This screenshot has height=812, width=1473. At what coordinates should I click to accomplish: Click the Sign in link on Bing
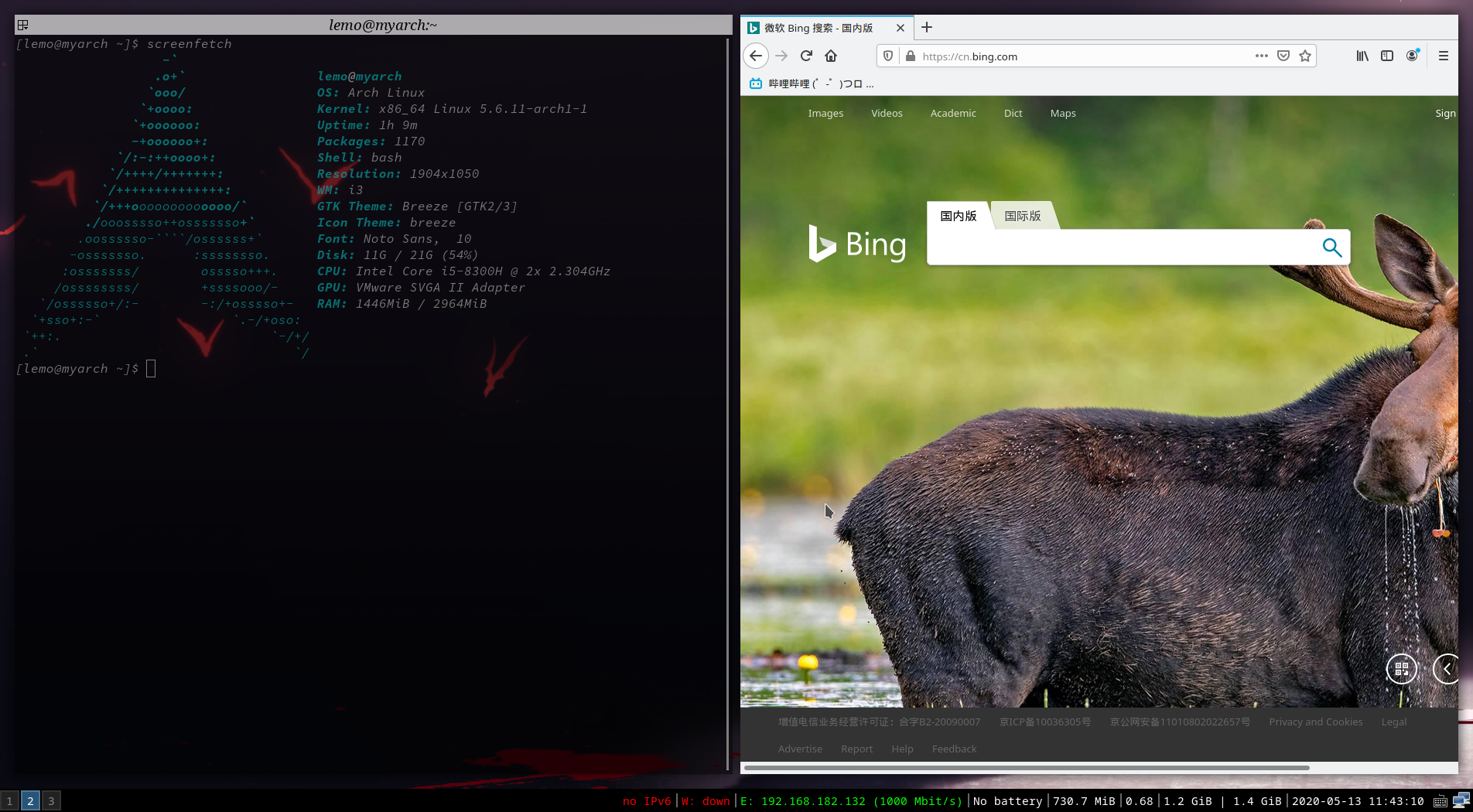[1445, 113]
